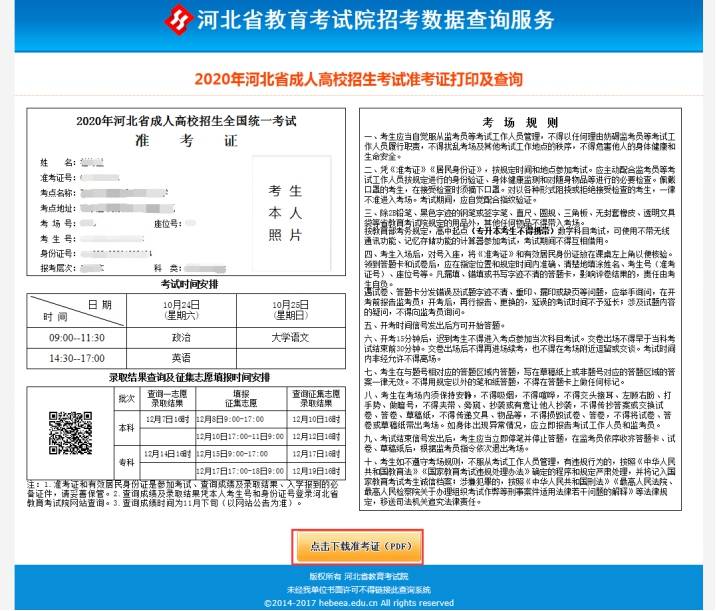Click the 考试时间安排 schedule heading

point(189,284)
